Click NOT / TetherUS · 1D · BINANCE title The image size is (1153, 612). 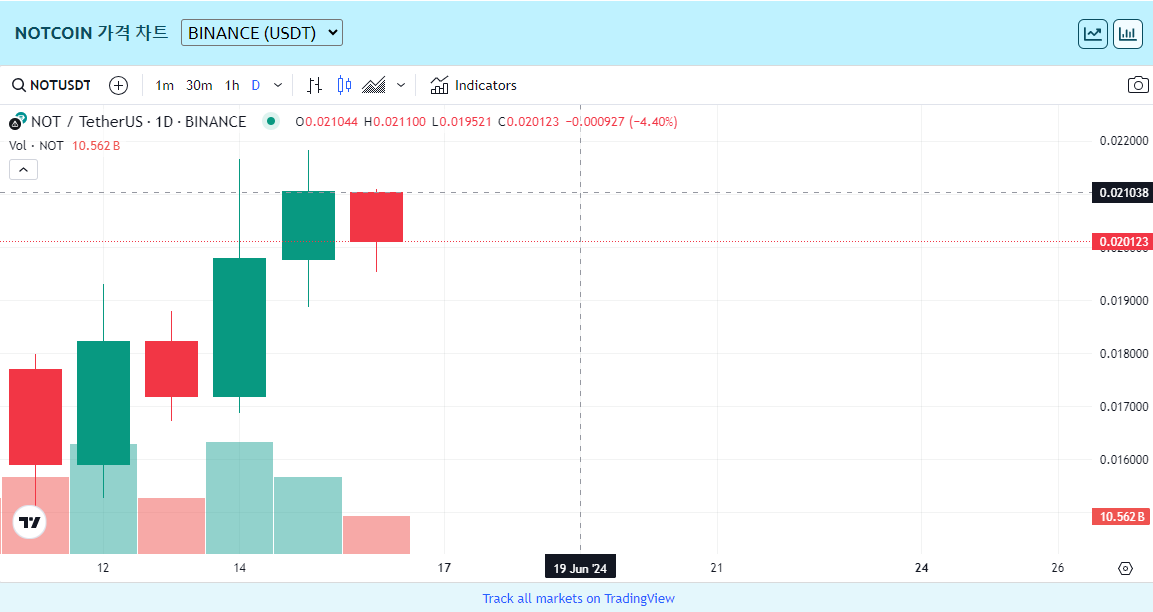click(138, 121)
